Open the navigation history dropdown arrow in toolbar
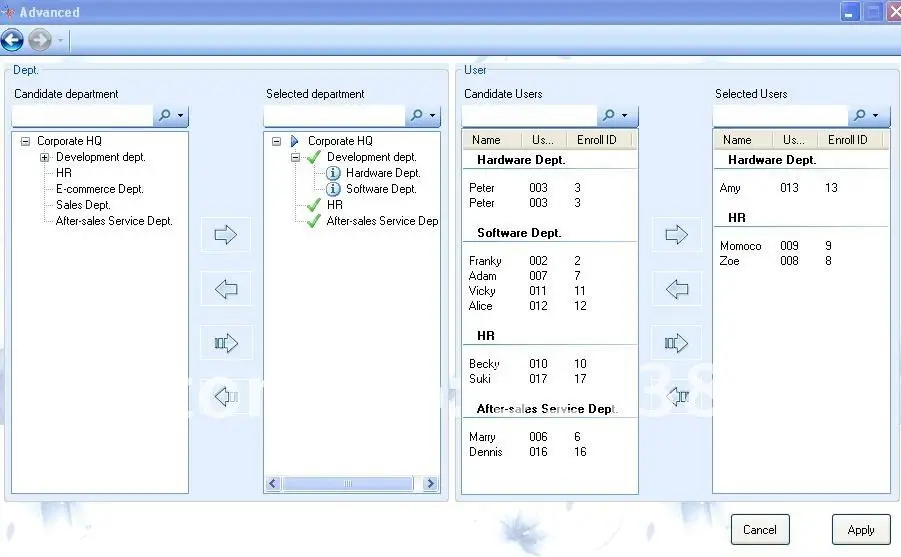The image size is (901, 557). 60,41
